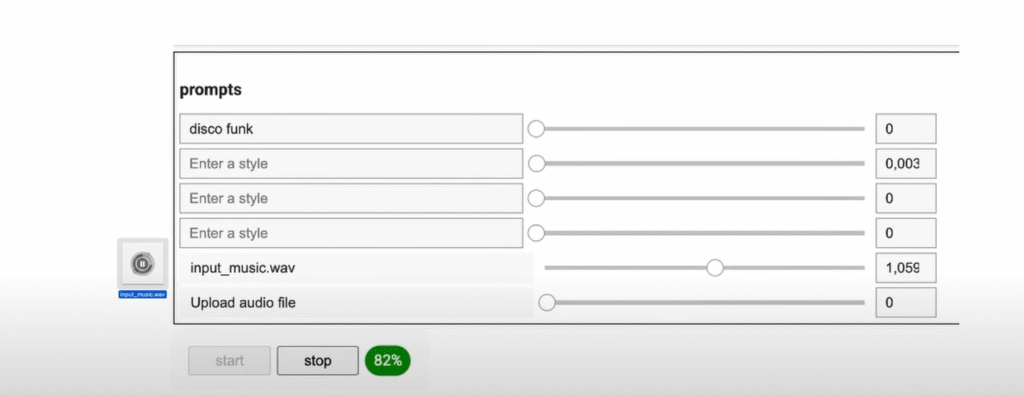The width and height of the screenshot is (1024, 395).
Task: Click the 1,059 weight value box
Action: click(x=906, y=268)
